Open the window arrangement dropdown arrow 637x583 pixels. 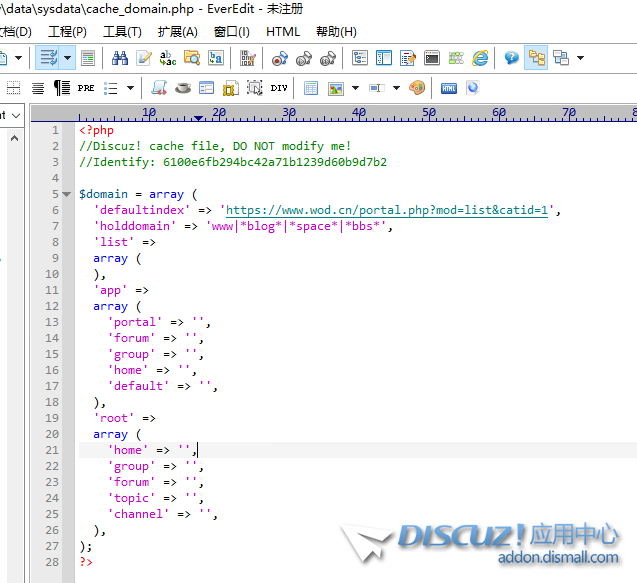[581, 58]
